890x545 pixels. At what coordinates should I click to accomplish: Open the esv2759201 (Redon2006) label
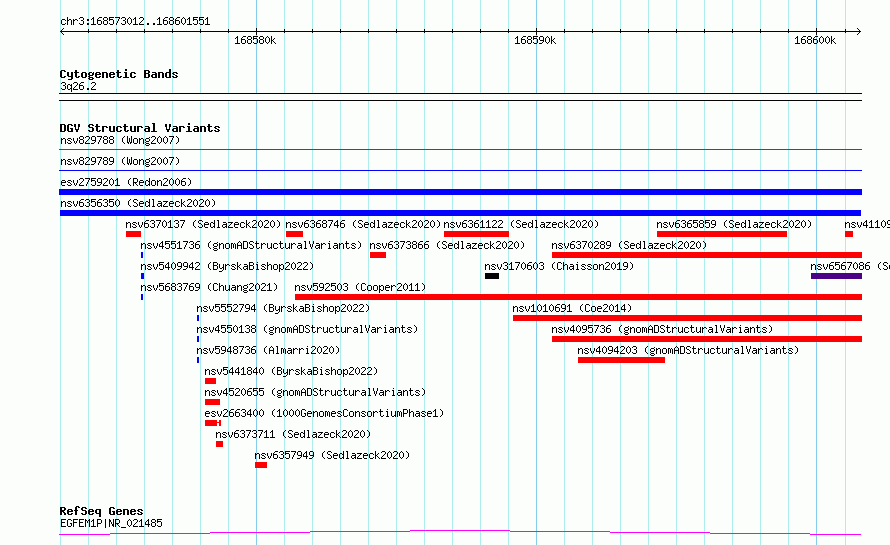click(126, 182)
